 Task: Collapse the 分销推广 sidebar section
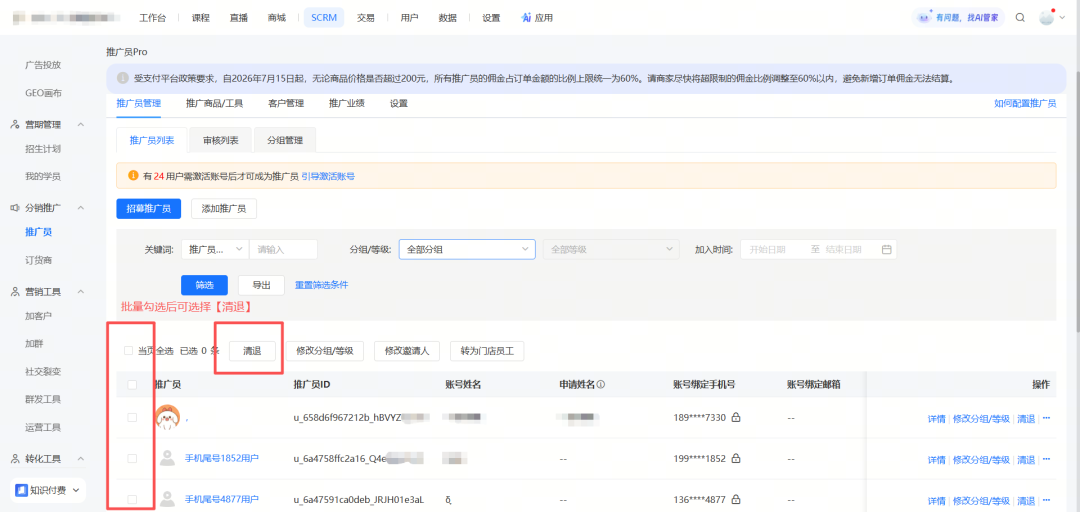coord(81,207)
